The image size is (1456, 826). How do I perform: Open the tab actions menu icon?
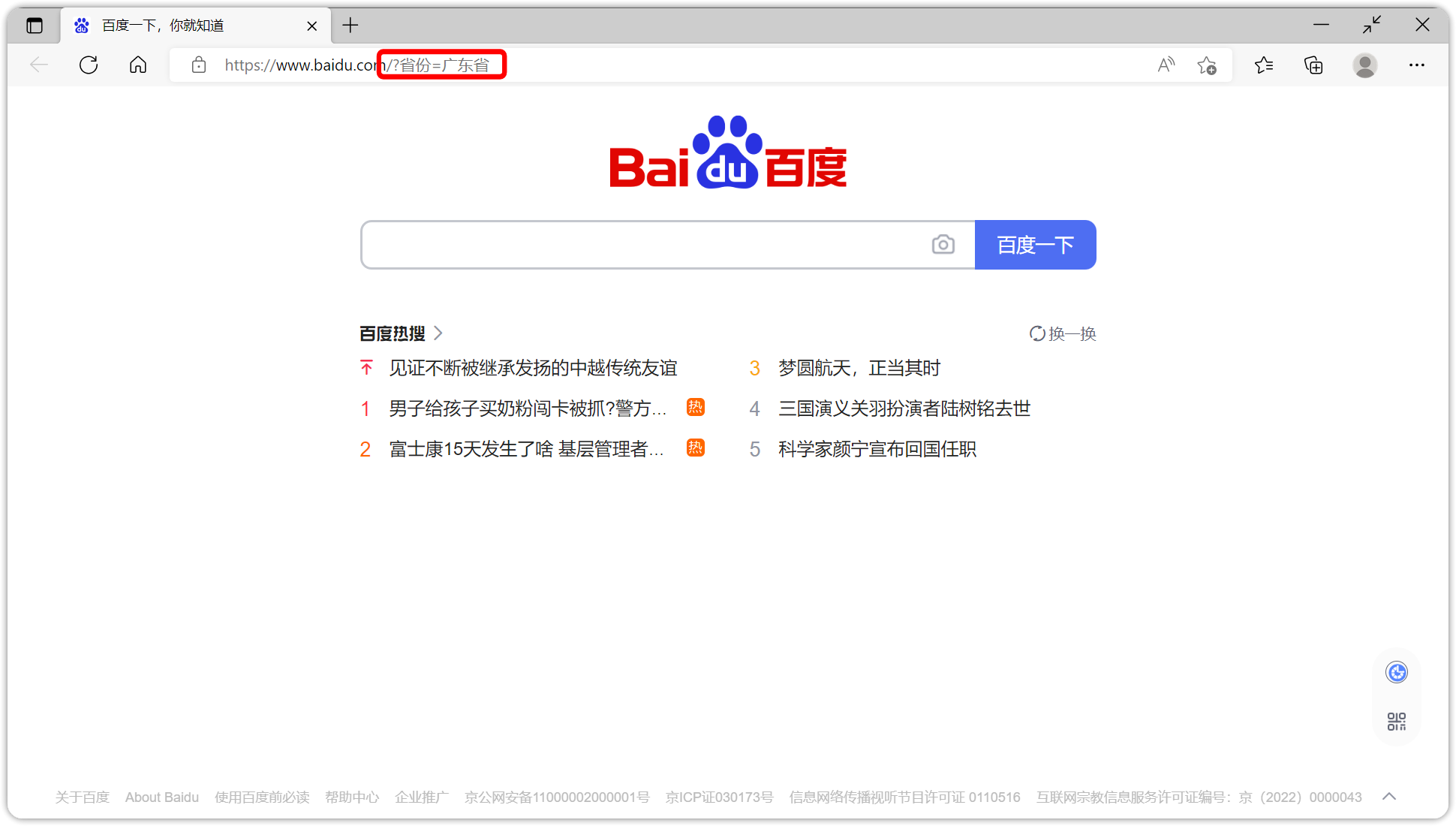click(x=35, y=26)
